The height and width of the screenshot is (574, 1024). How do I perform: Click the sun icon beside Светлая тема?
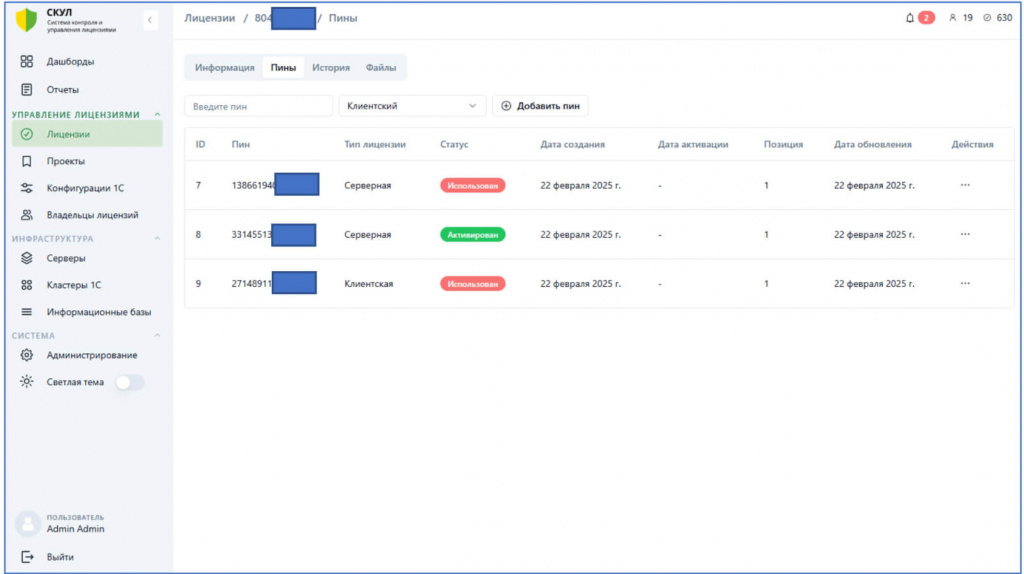[26, 382]
